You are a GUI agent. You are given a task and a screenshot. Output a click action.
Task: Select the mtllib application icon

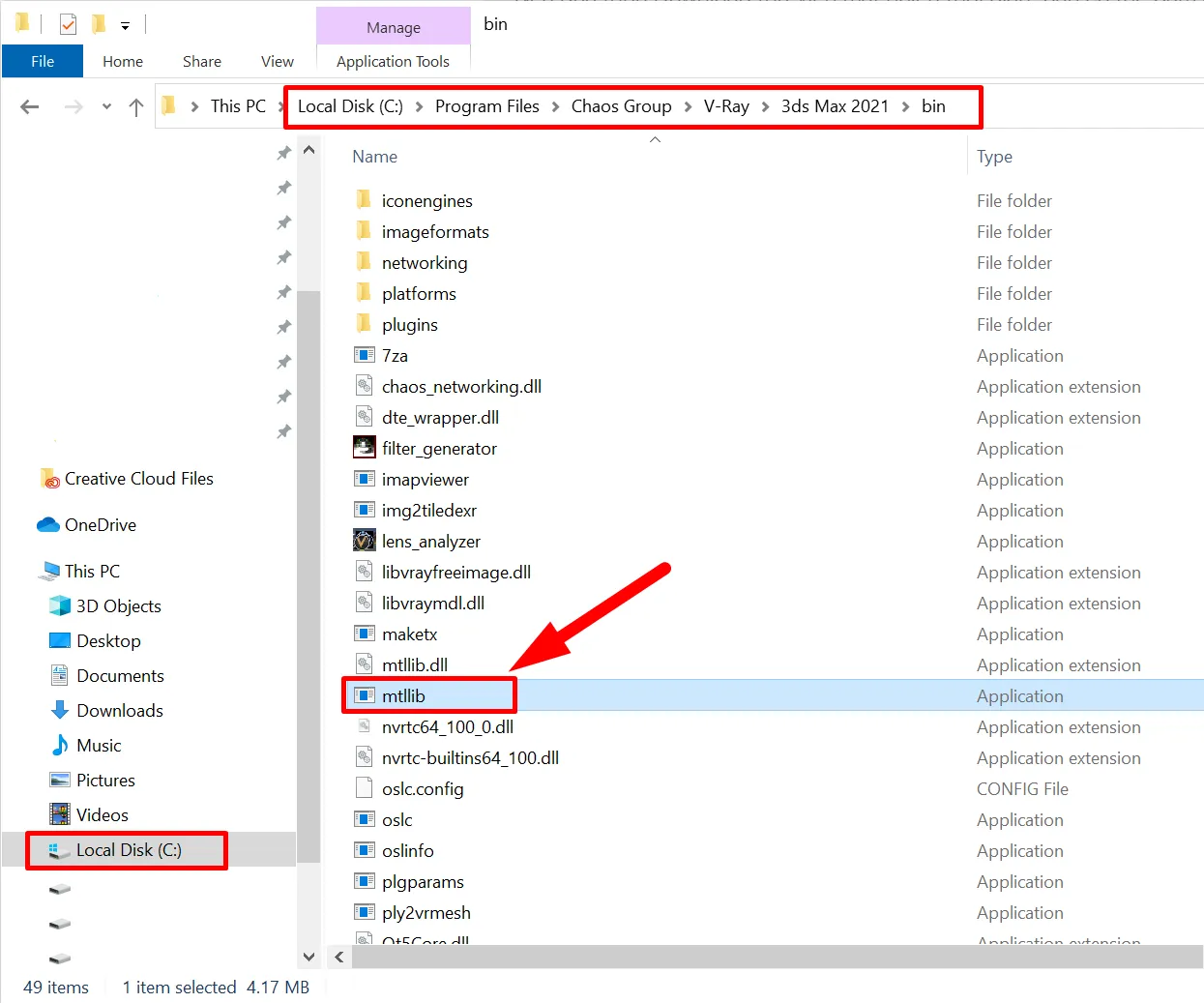[365, 695]
